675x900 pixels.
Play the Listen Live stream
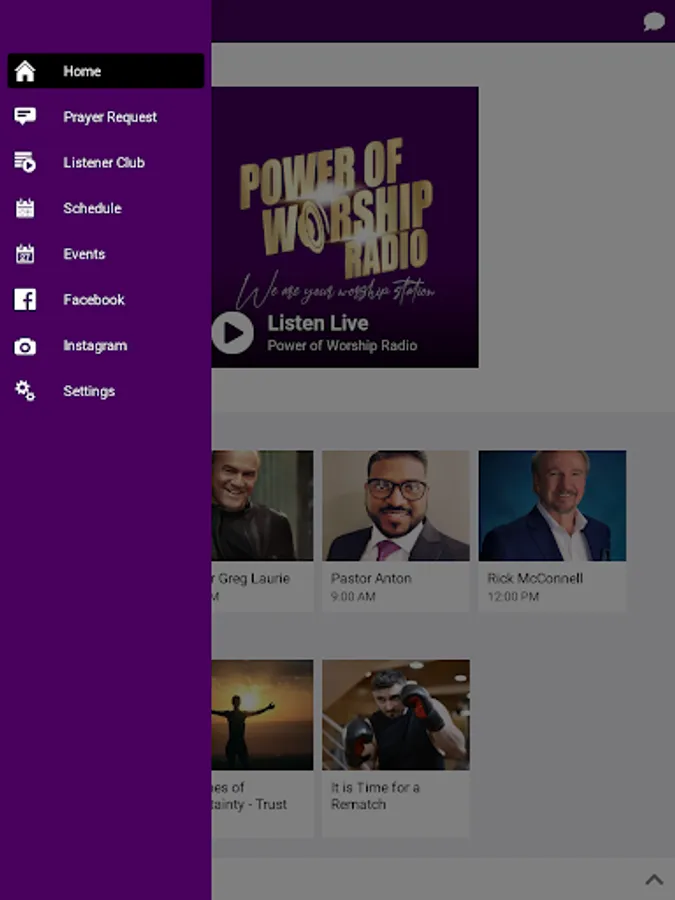232,333
